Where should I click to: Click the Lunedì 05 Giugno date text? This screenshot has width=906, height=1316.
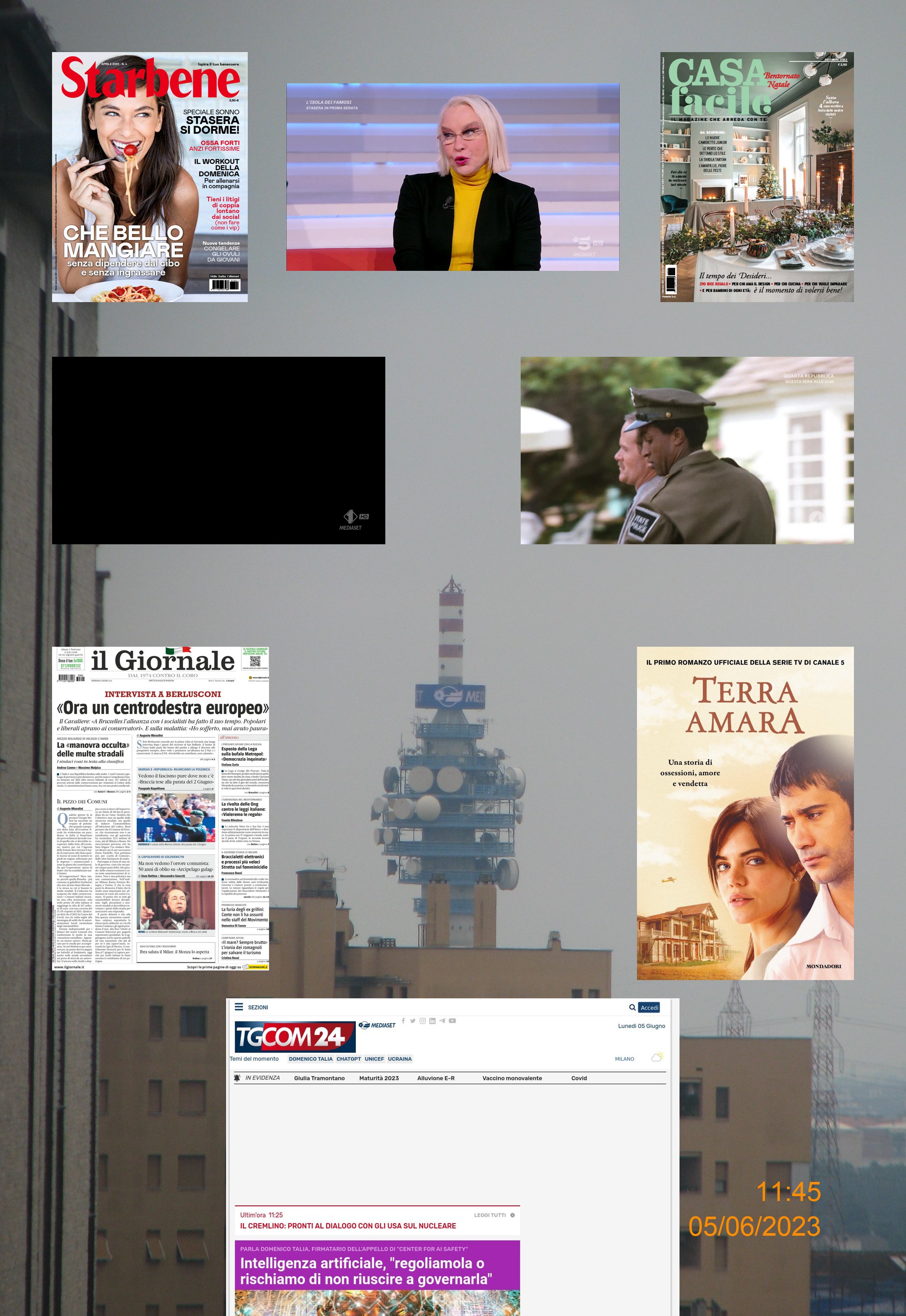(x=641, y=1026)
